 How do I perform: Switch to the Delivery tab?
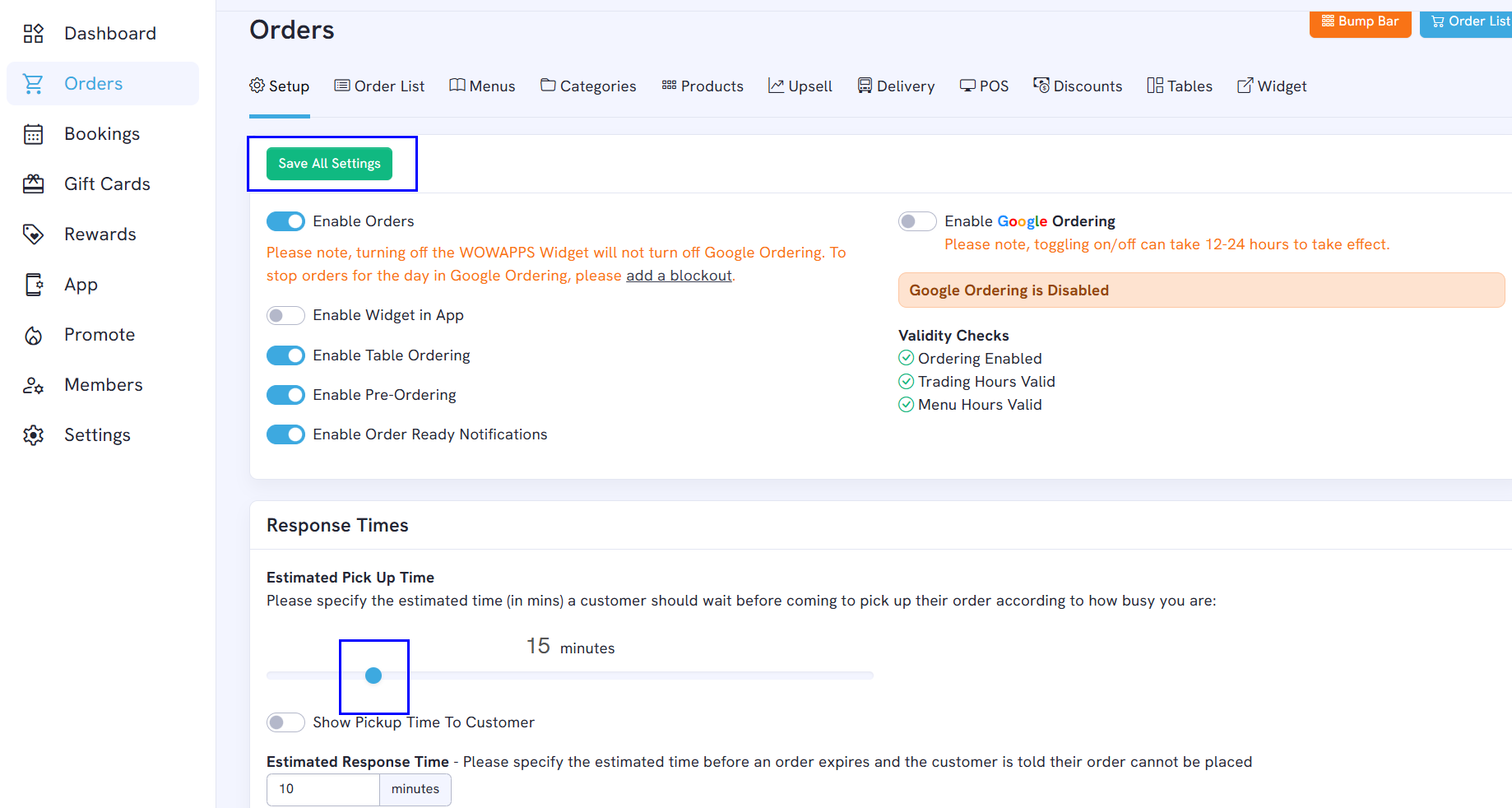click(x=896, y=86)
